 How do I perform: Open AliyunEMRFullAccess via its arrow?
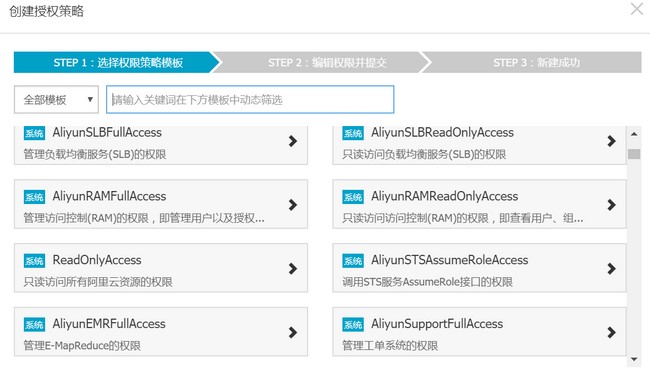pos(293,332)
